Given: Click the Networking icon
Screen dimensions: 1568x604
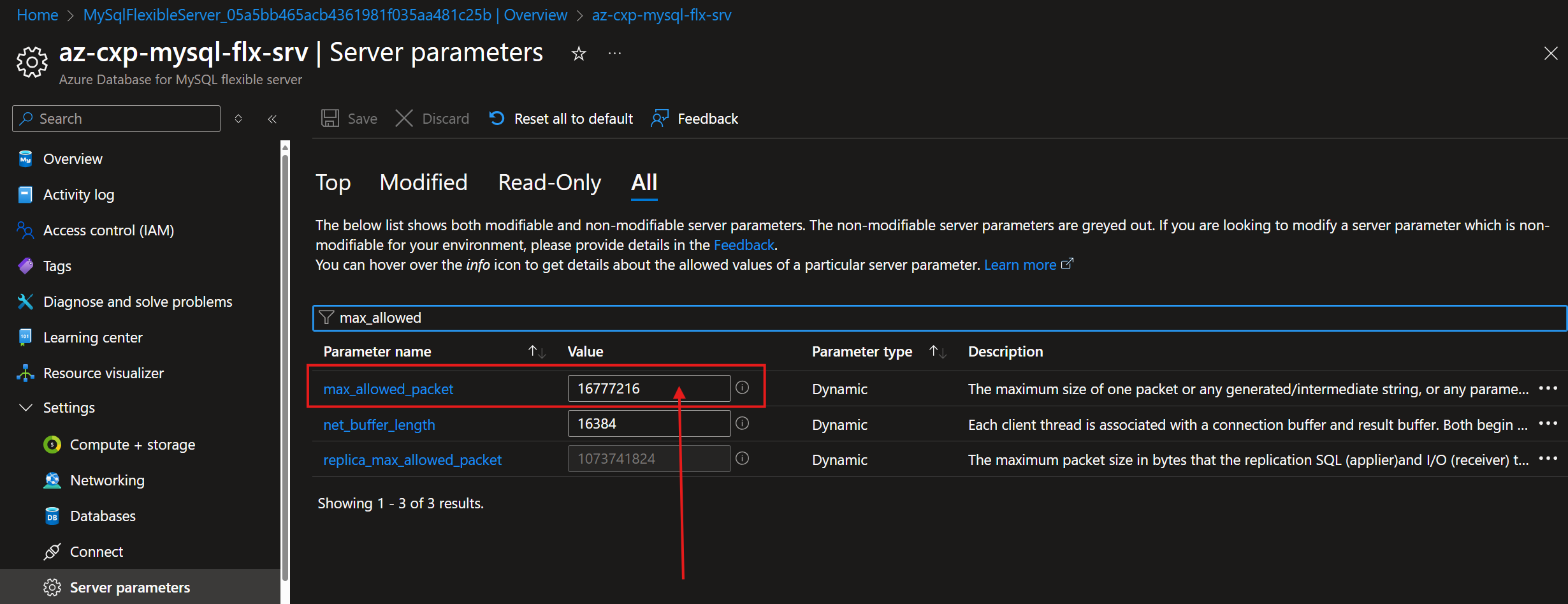Looking at the screenshot, I should pyautogui.click(x=52, y=480).
